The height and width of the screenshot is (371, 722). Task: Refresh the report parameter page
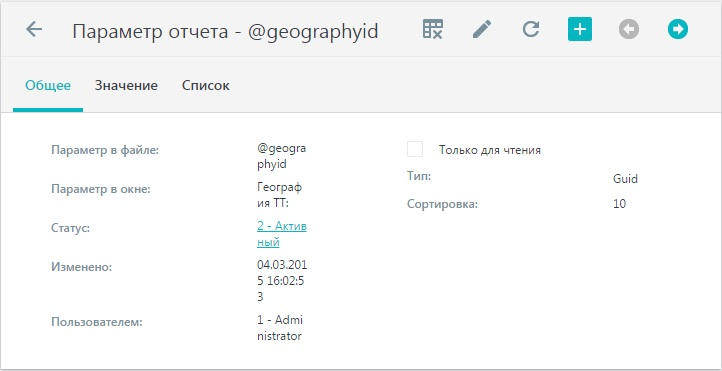pyautogui.click(x=531, y=29)
